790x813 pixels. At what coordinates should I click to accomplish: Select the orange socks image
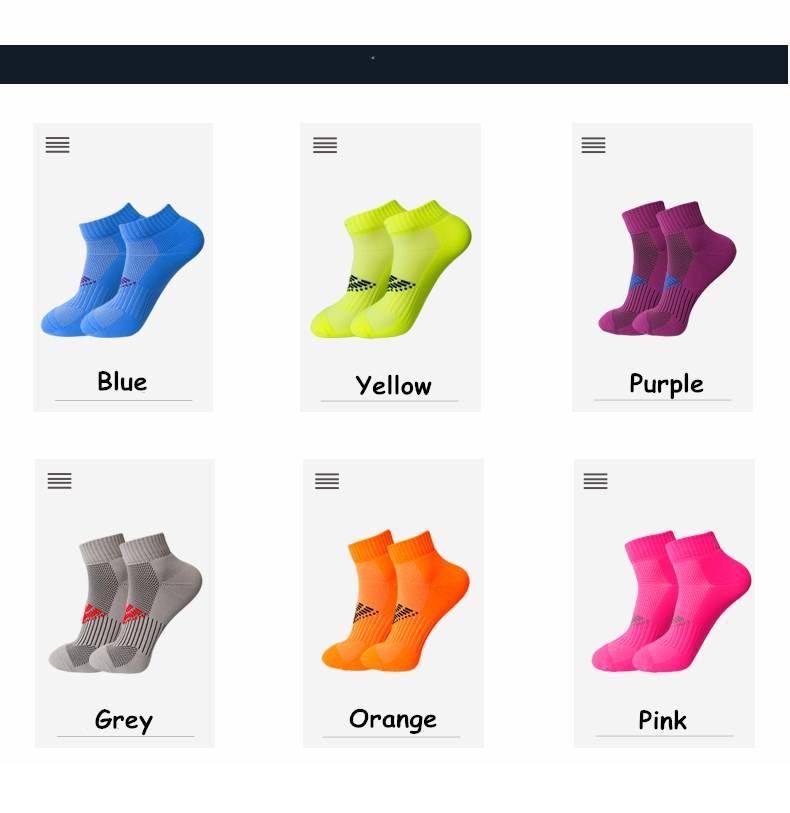(x=396, y=601)
